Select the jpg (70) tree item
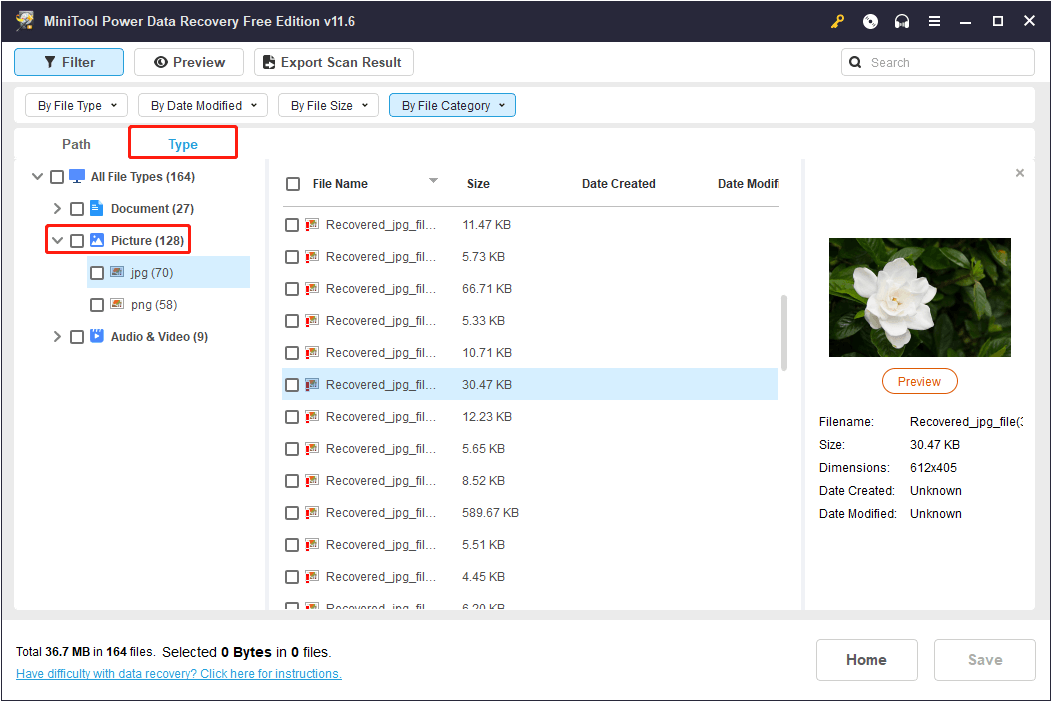This screenshot has width=1054, height=703. pyautogui.click(x=168, y=273)
